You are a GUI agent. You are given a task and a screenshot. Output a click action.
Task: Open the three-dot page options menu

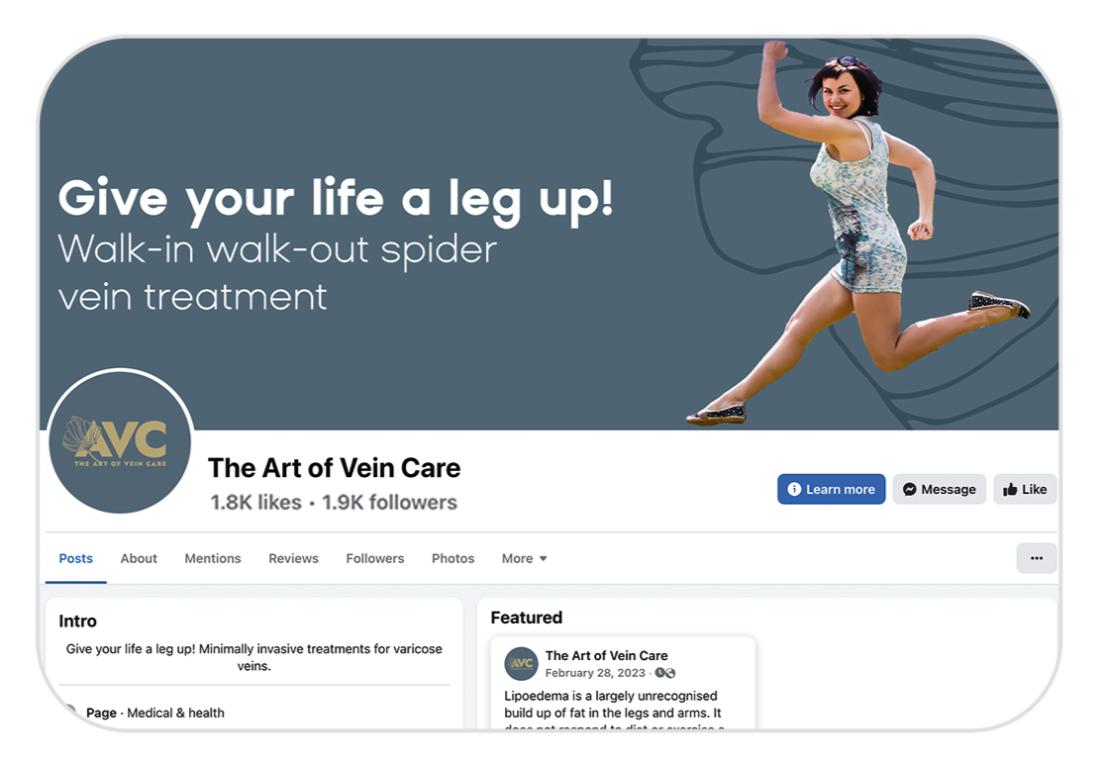pyautogui.click(x=1036, y=558)
